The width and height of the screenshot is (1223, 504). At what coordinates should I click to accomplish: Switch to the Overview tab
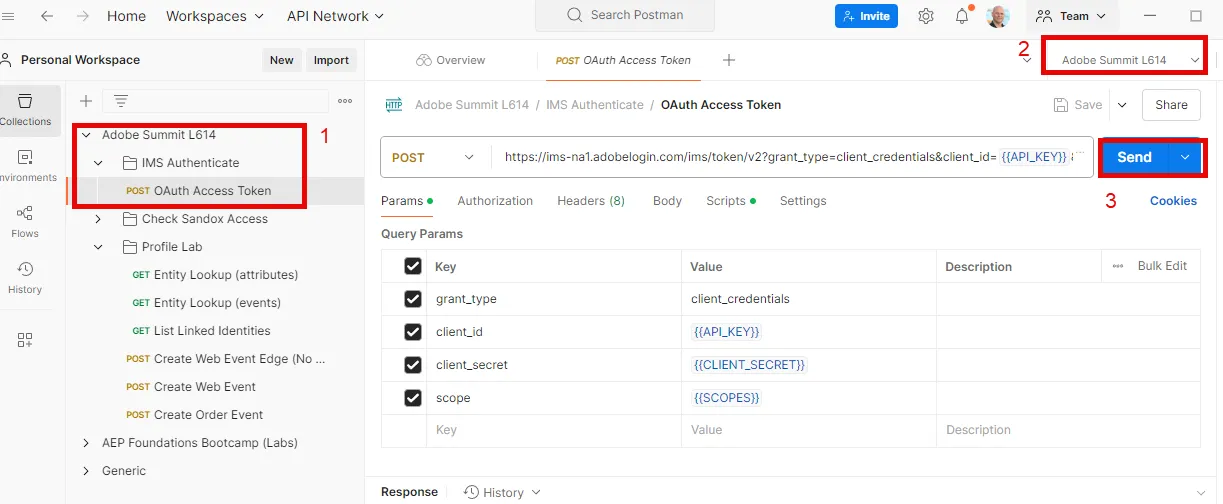pyautogui.click(x=451, y=60)
